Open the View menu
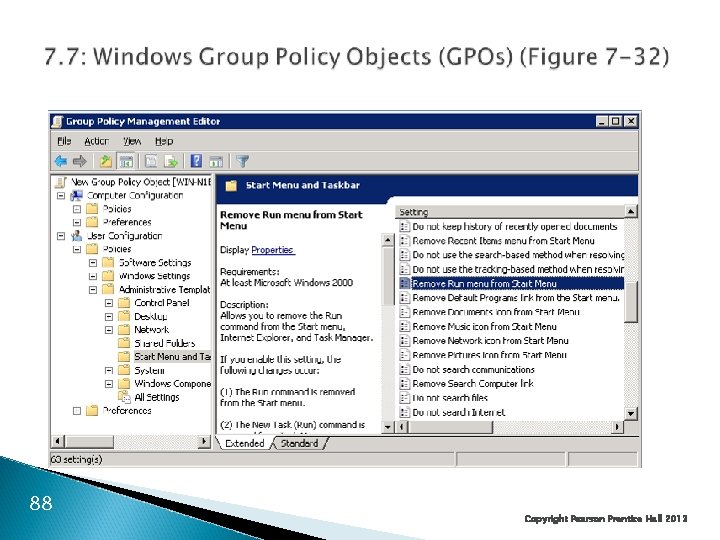 coord(131,141)
